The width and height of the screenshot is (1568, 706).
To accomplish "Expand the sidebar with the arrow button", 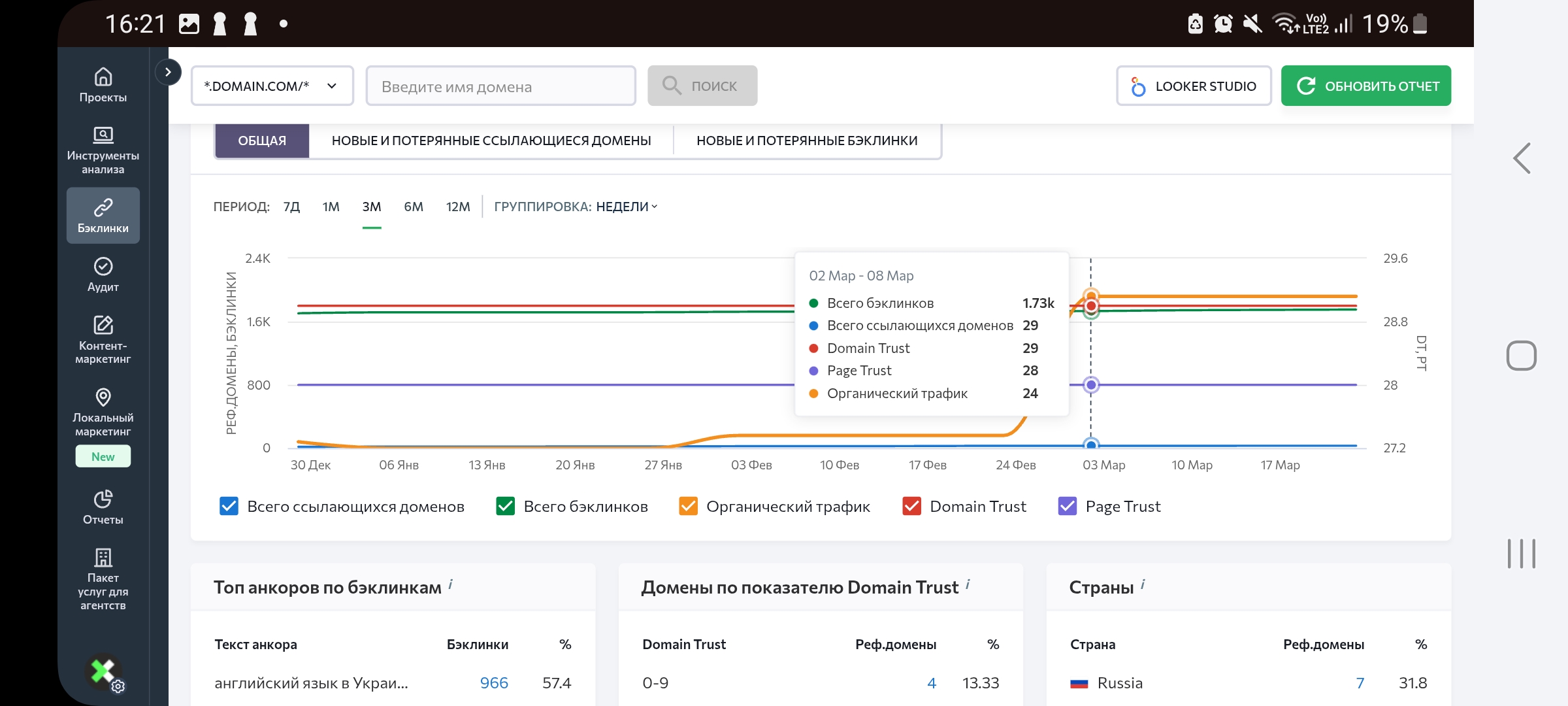I will click(x=168, y=72).
